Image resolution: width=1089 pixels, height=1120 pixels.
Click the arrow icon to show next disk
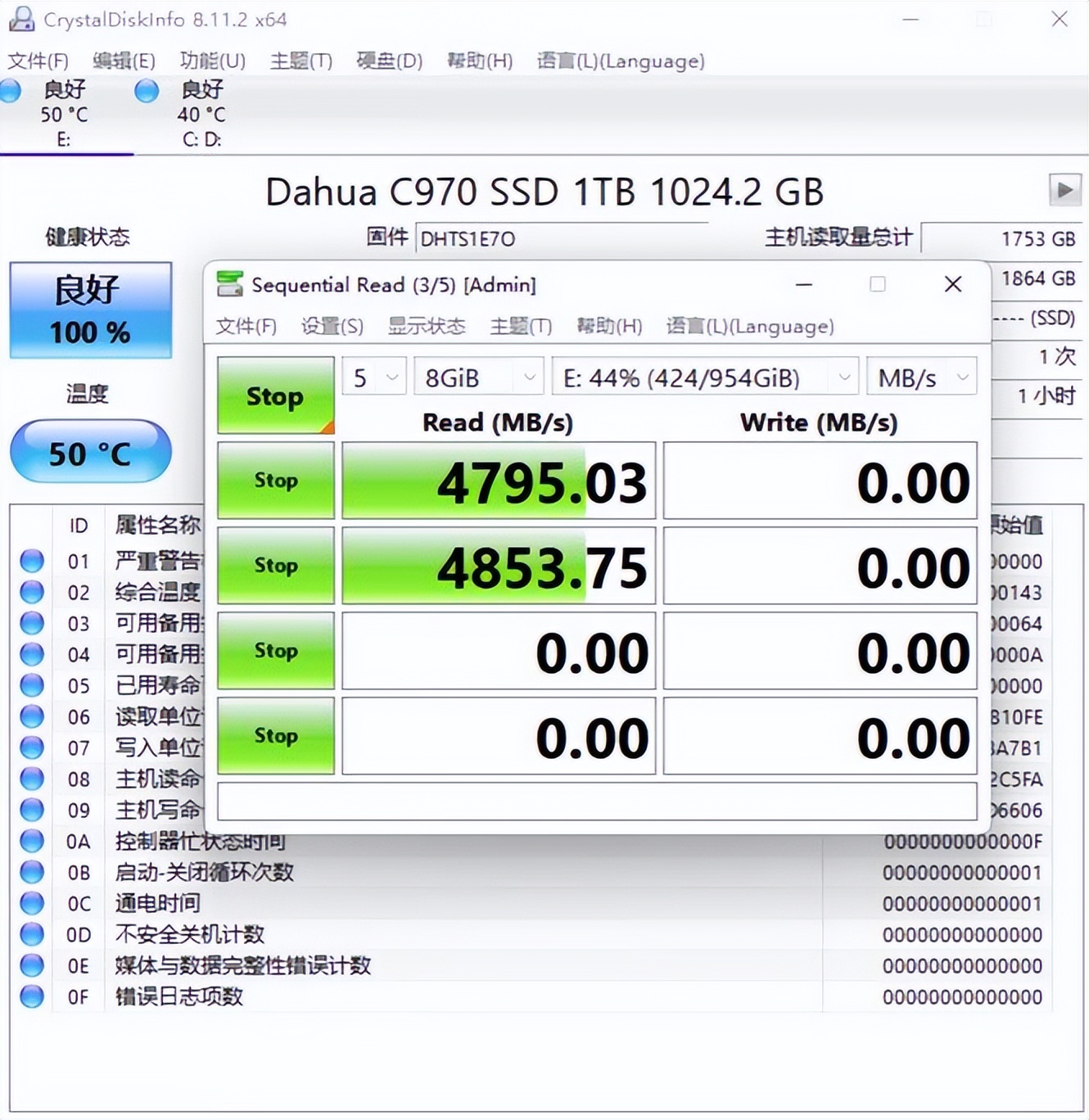click(1066, 190)
